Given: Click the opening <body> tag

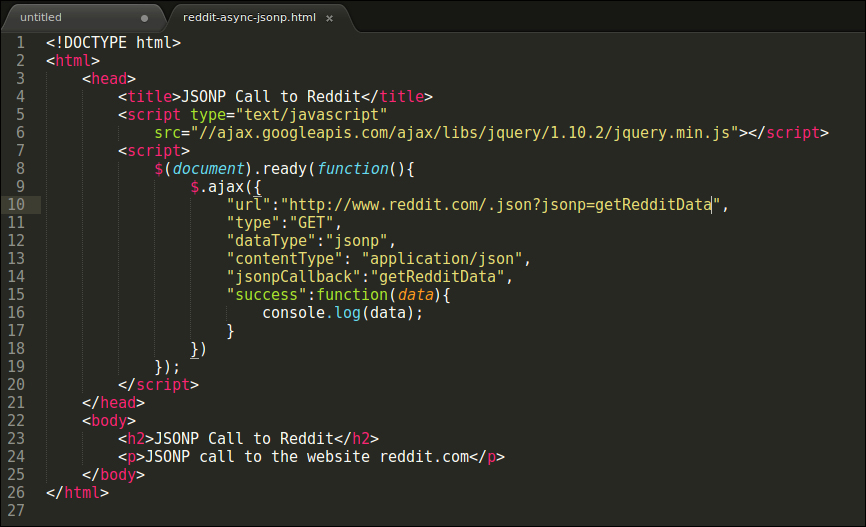Looking at the screenshot, I should (x=109, y=420).
